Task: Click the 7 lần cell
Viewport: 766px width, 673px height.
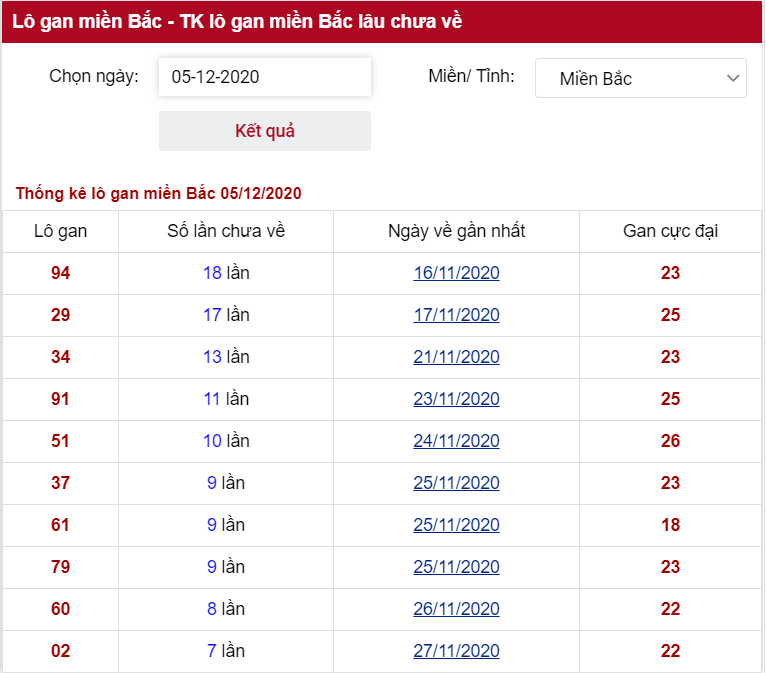Action: point(226,651)
